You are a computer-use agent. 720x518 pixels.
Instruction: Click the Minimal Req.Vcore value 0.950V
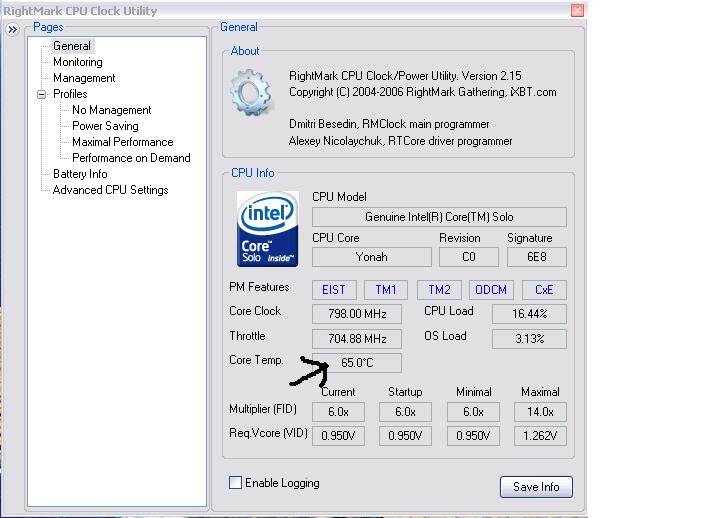(473, 436)
